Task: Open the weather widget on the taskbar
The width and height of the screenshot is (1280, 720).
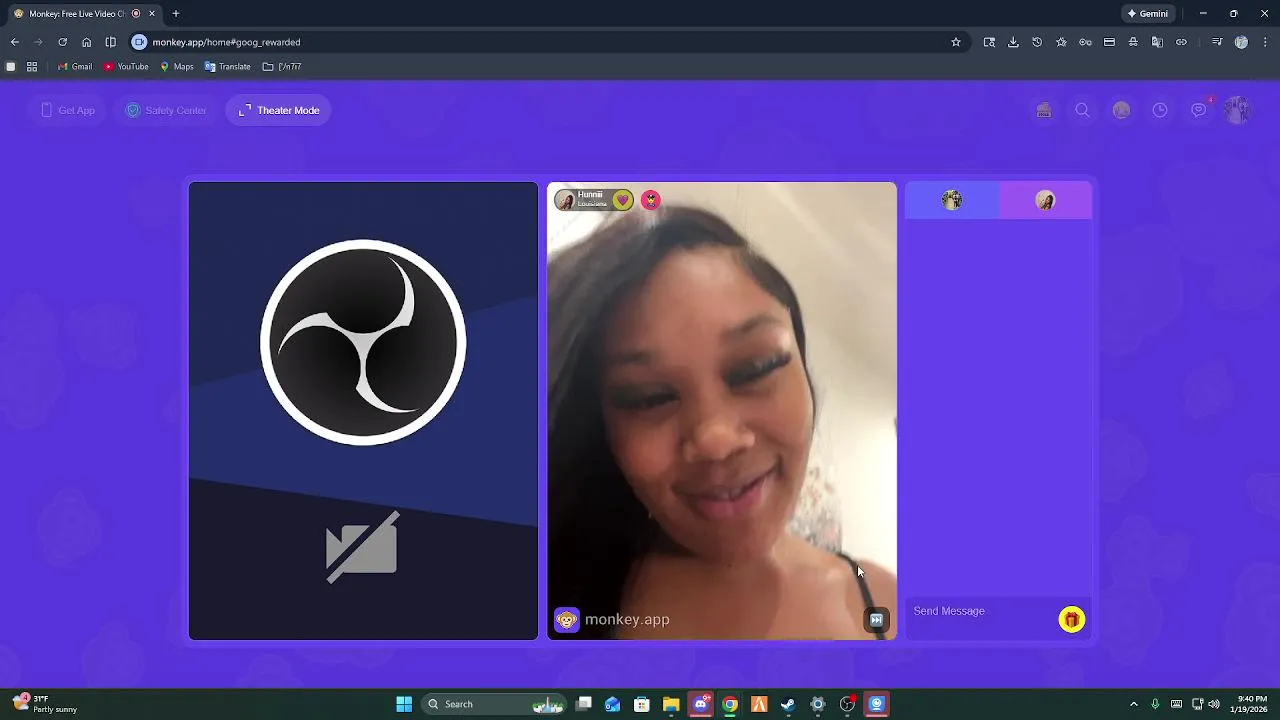Action: click(46, 704)
